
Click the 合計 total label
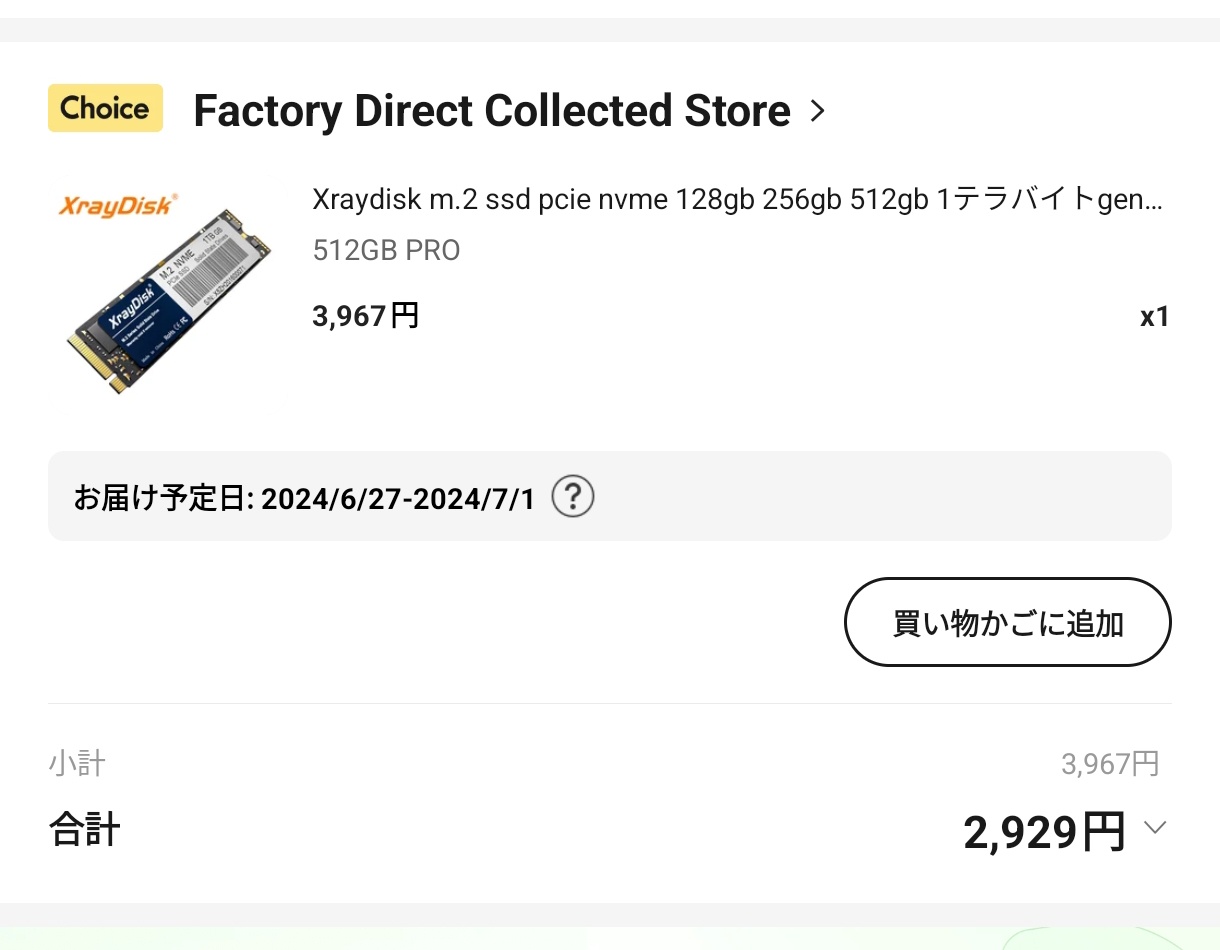(x=85, y=830)
